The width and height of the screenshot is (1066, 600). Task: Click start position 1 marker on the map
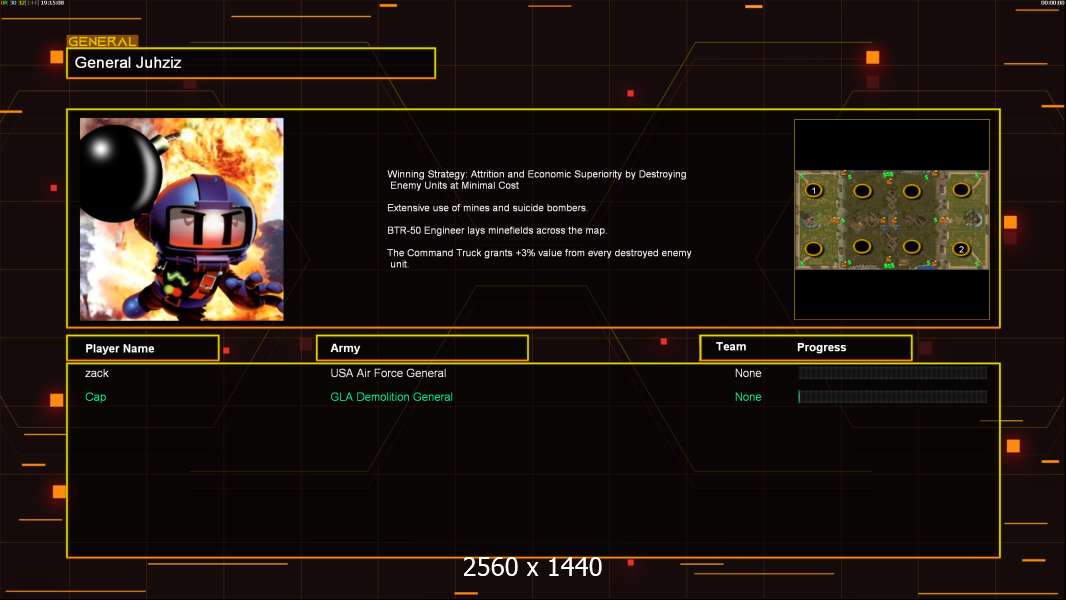click(814, 190)
